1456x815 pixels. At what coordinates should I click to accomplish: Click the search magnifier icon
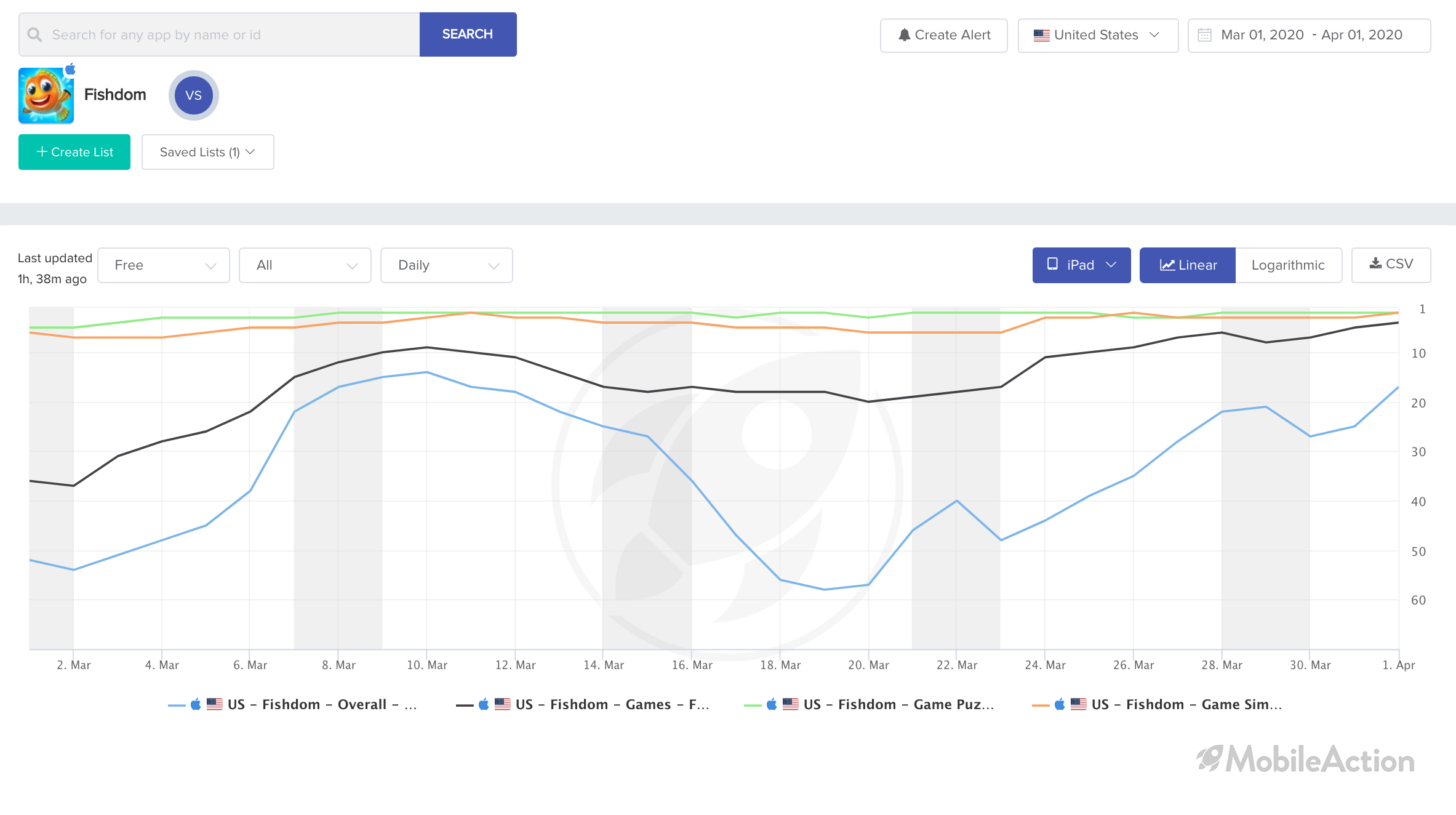pos(35,34)
